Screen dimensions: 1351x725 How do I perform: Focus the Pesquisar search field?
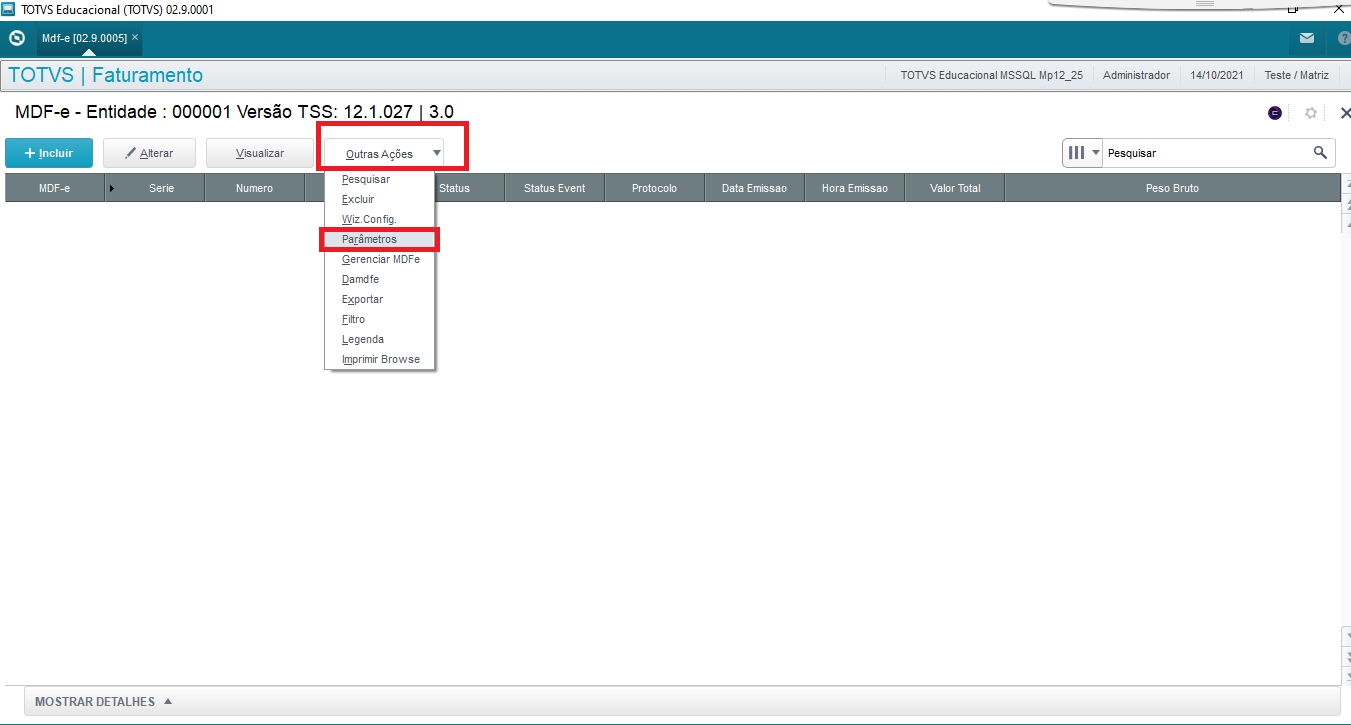(x=1206, y=153)
